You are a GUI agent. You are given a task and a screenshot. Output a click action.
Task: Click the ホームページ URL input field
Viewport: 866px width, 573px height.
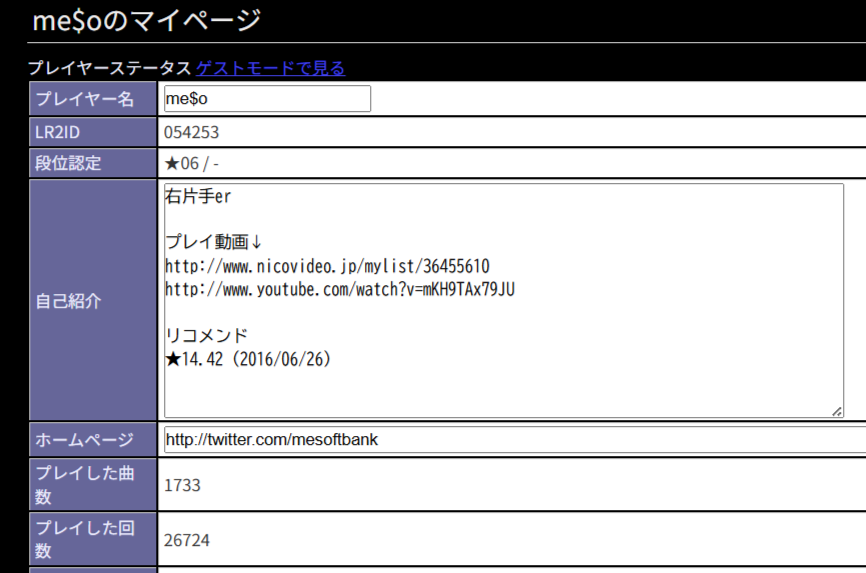click(515, 439)
